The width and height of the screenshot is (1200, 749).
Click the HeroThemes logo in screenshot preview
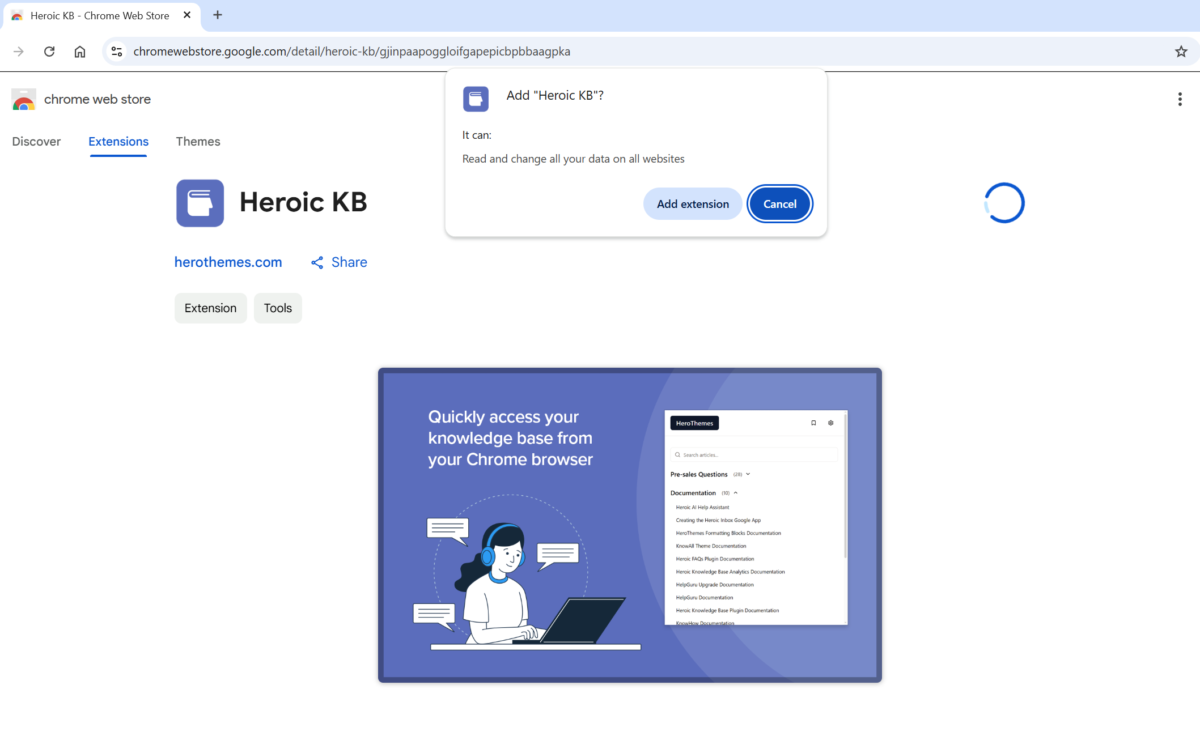694,423
